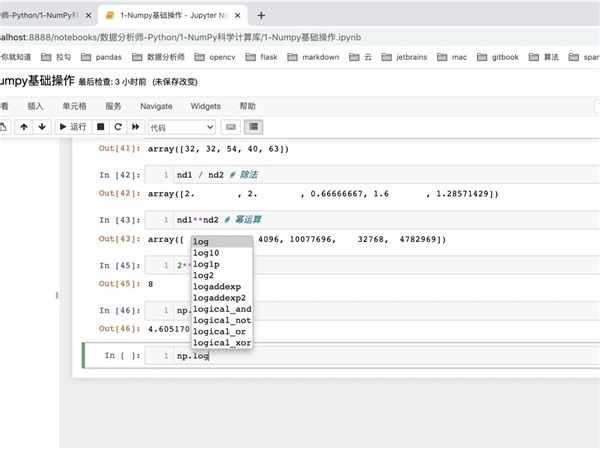This screenshot has height=450, width=600.
Task: Toggle the table of contents icon
Action: pos(253,127)
